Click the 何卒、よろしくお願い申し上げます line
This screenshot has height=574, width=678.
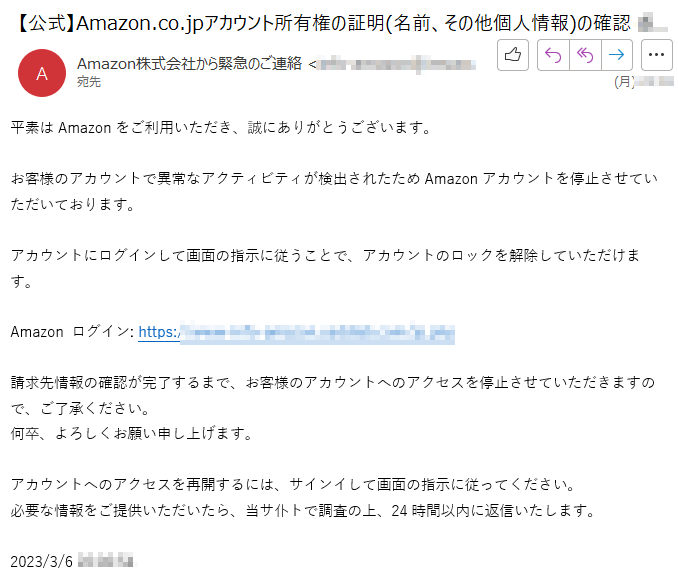click(x=131, y=433)
